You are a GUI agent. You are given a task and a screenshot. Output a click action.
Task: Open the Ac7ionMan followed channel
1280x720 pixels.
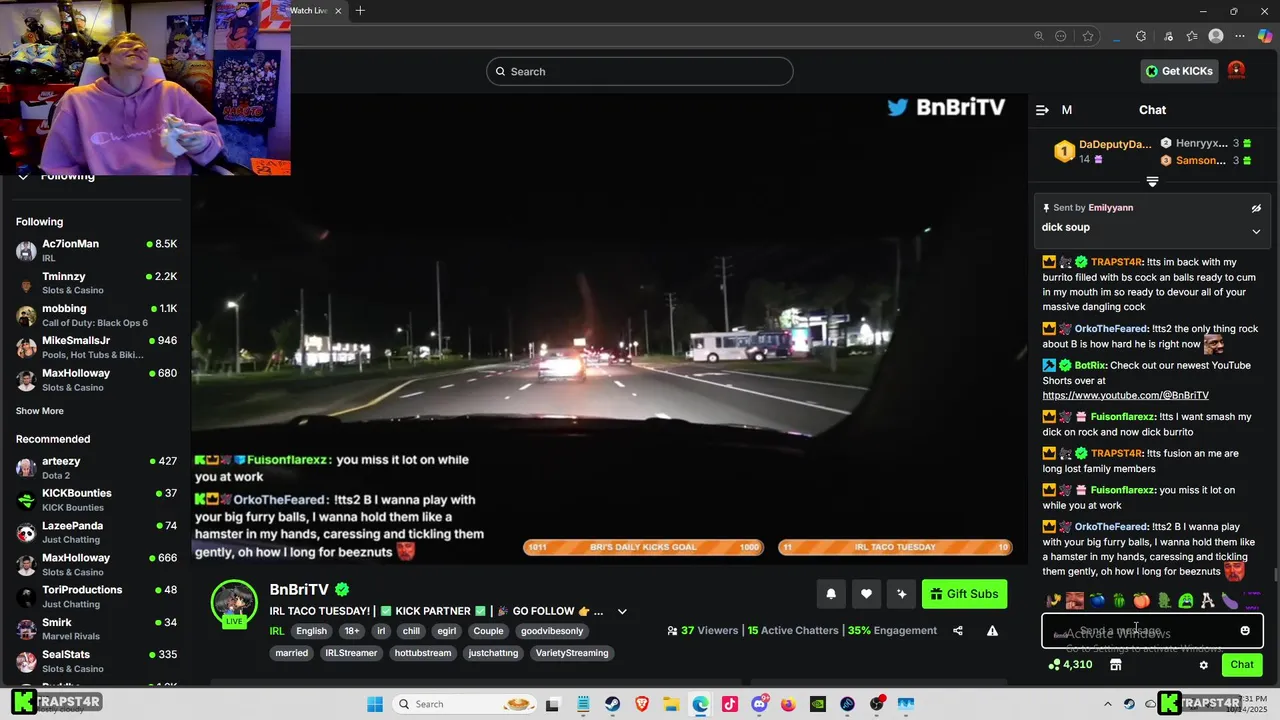click(x=96, y=250)
